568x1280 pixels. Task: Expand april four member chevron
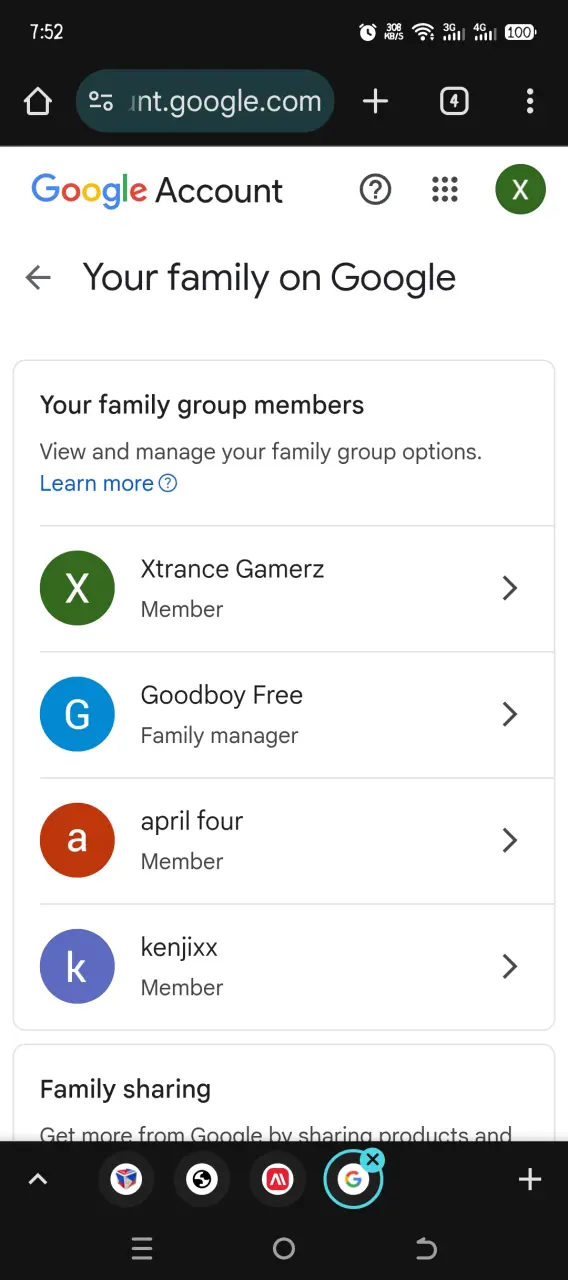(509, 840)
